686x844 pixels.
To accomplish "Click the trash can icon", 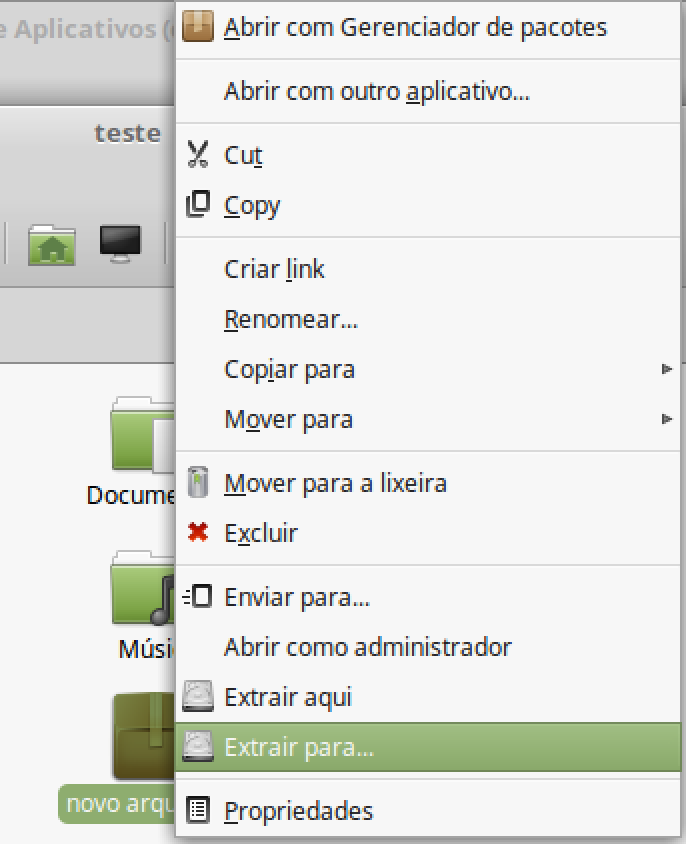I will click(x=198, y=483).
